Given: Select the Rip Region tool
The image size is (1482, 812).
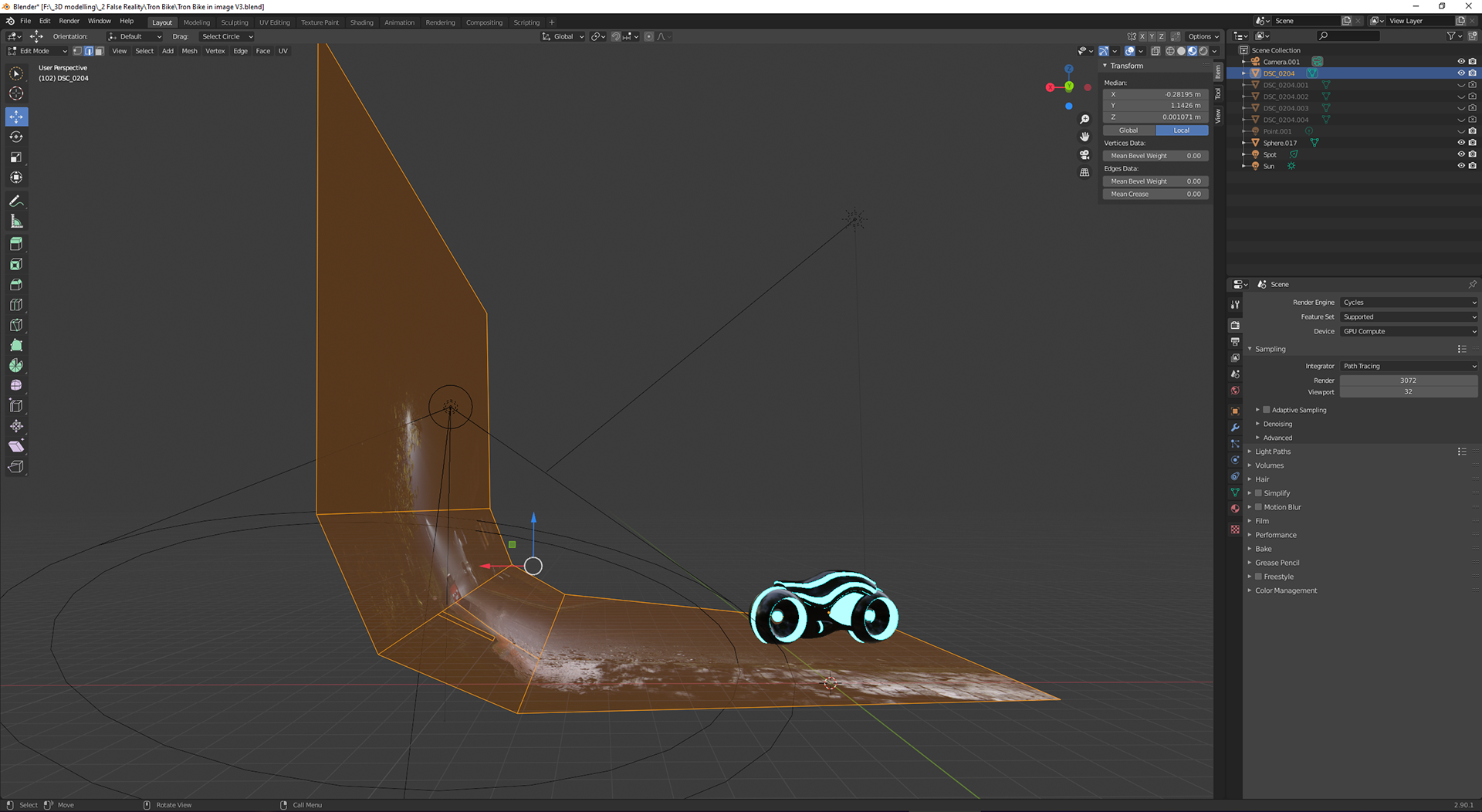Looking at the screenshot, I should (16, 466).
